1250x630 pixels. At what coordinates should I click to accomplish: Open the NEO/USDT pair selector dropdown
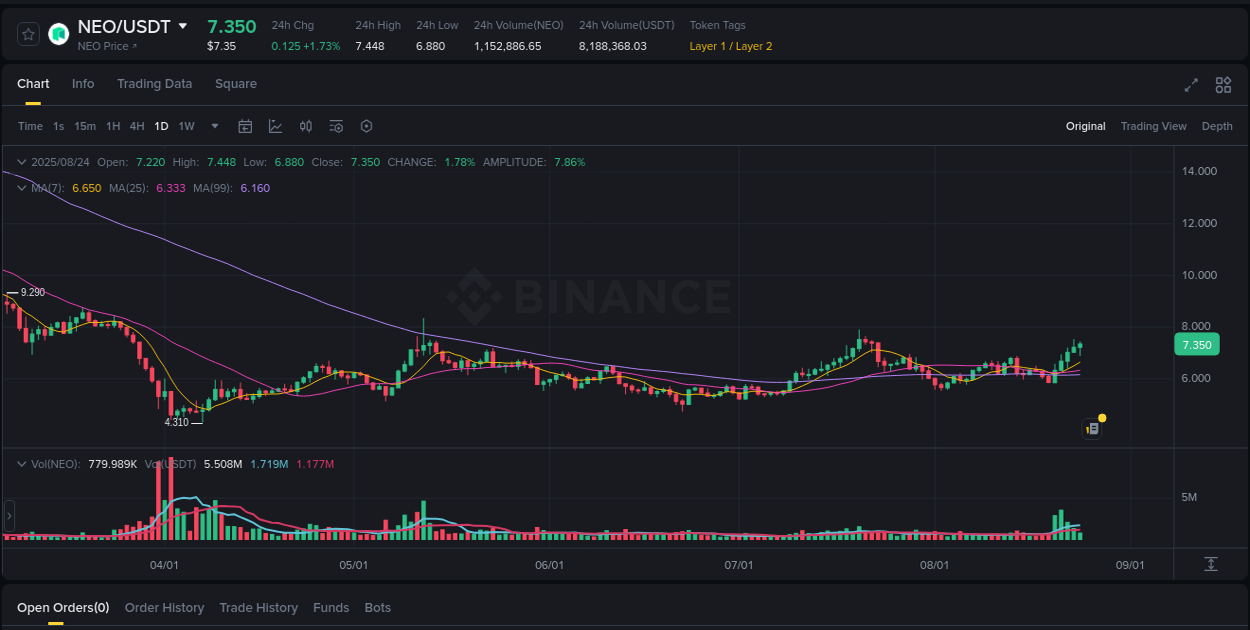click(x=183, y=27)
